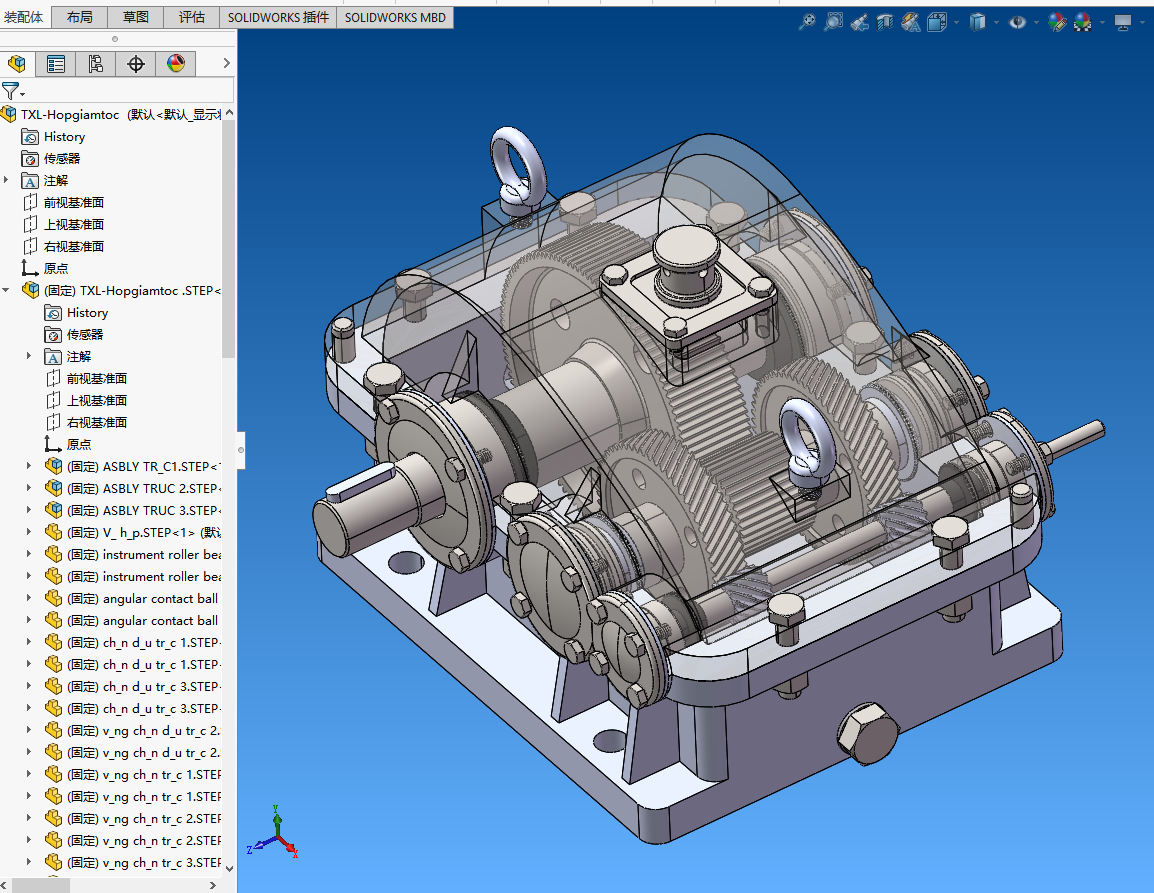Collapse the left panel using the handle
The width and height of the screenshot is (1154, 893).
point(241,450)
